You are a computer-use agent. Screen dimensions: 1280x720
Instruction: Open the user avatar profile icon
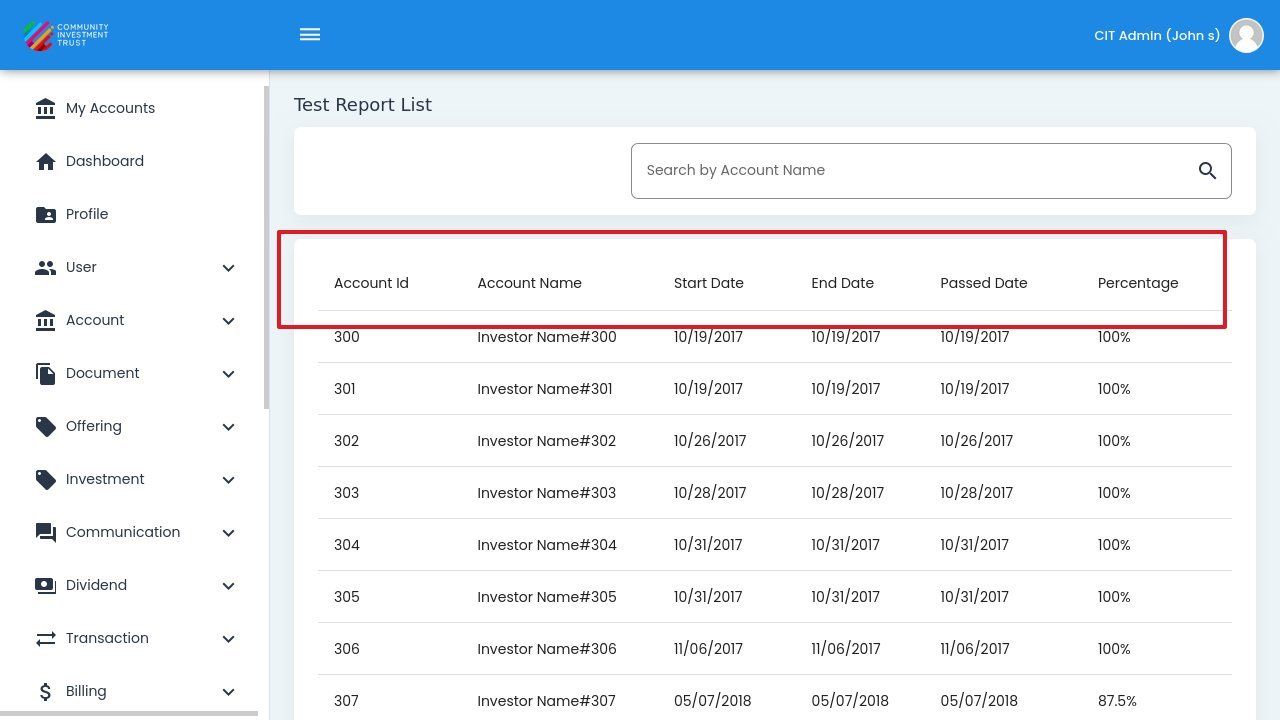[1246, 35]
